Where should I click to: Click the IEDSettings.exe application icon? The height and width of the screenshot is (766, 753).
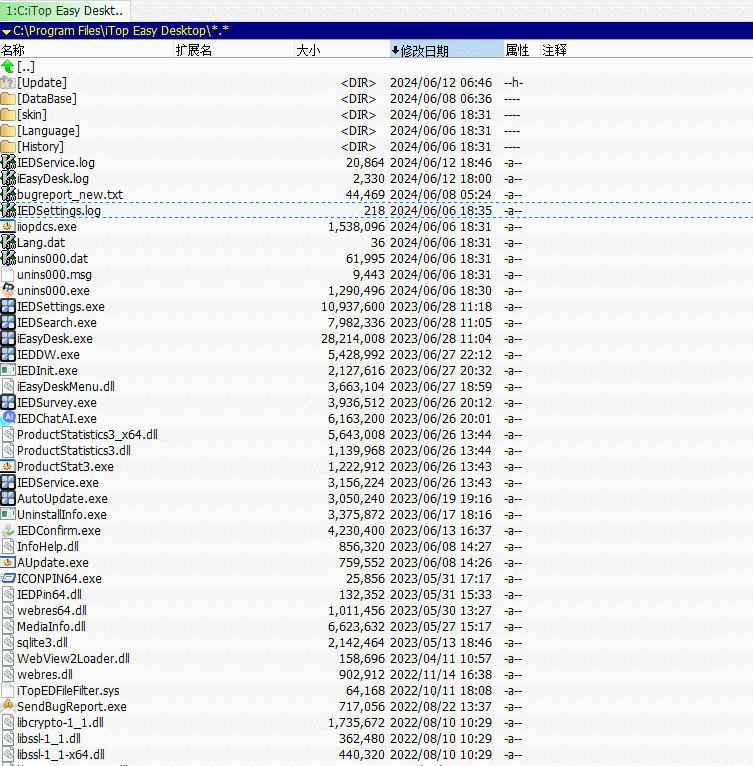tap(8, 307)
